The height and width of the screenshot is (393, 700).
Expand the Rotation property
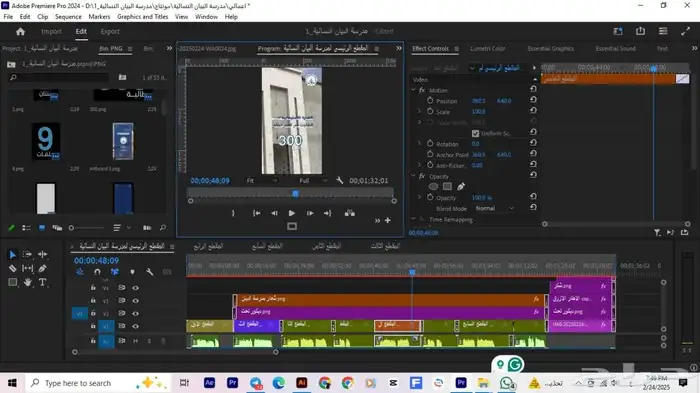pyautogui.click(x=419, y=144)
